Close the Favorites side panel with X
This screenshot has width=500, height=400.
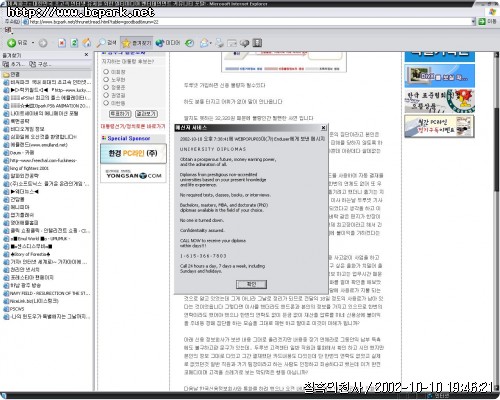86,54
